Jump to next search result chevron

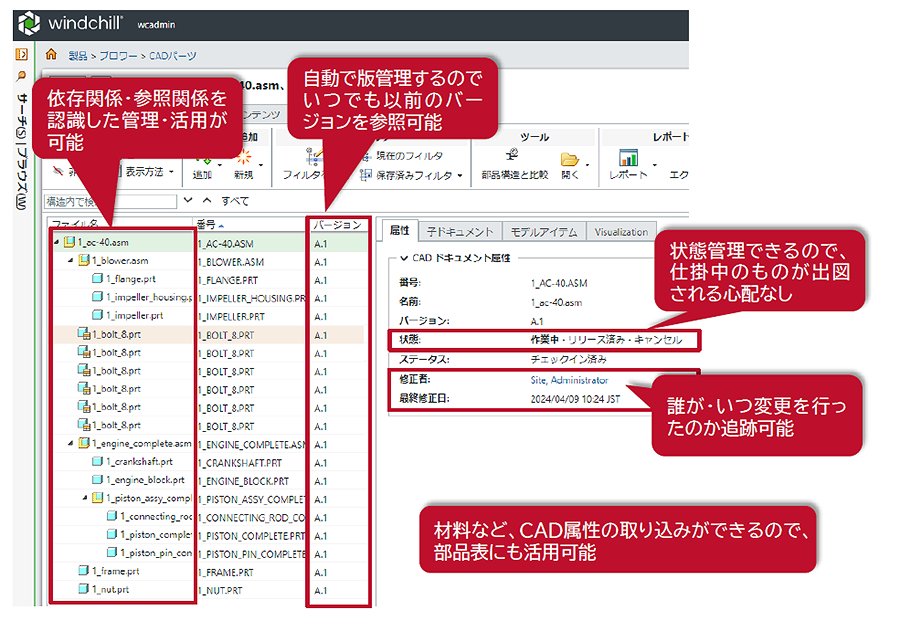(188, 200)
